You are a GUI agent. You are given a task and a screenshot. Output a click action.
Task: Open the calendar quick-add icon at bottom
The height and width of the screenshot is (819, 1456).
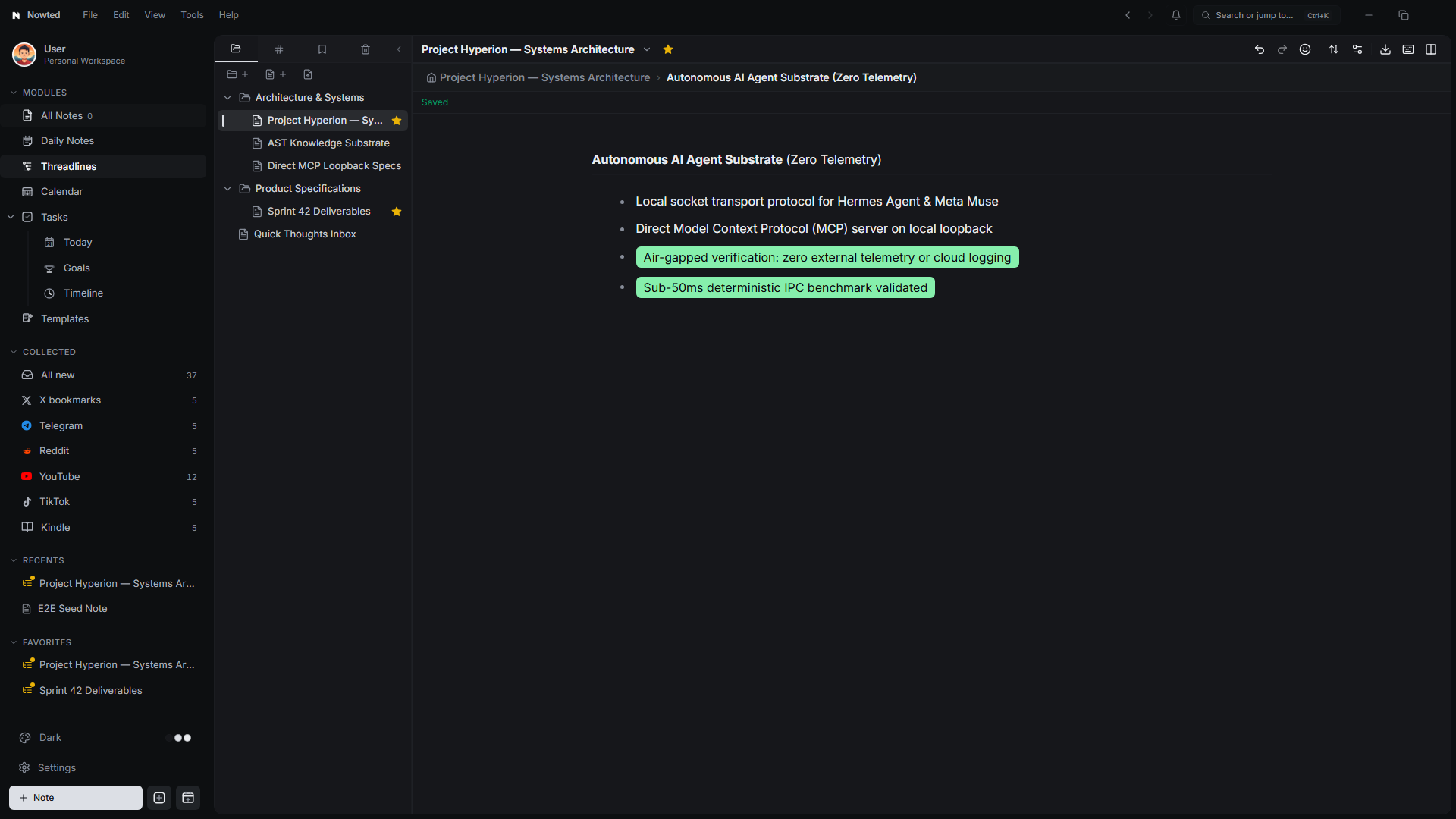pyautogui.click(x=188, y=798)
